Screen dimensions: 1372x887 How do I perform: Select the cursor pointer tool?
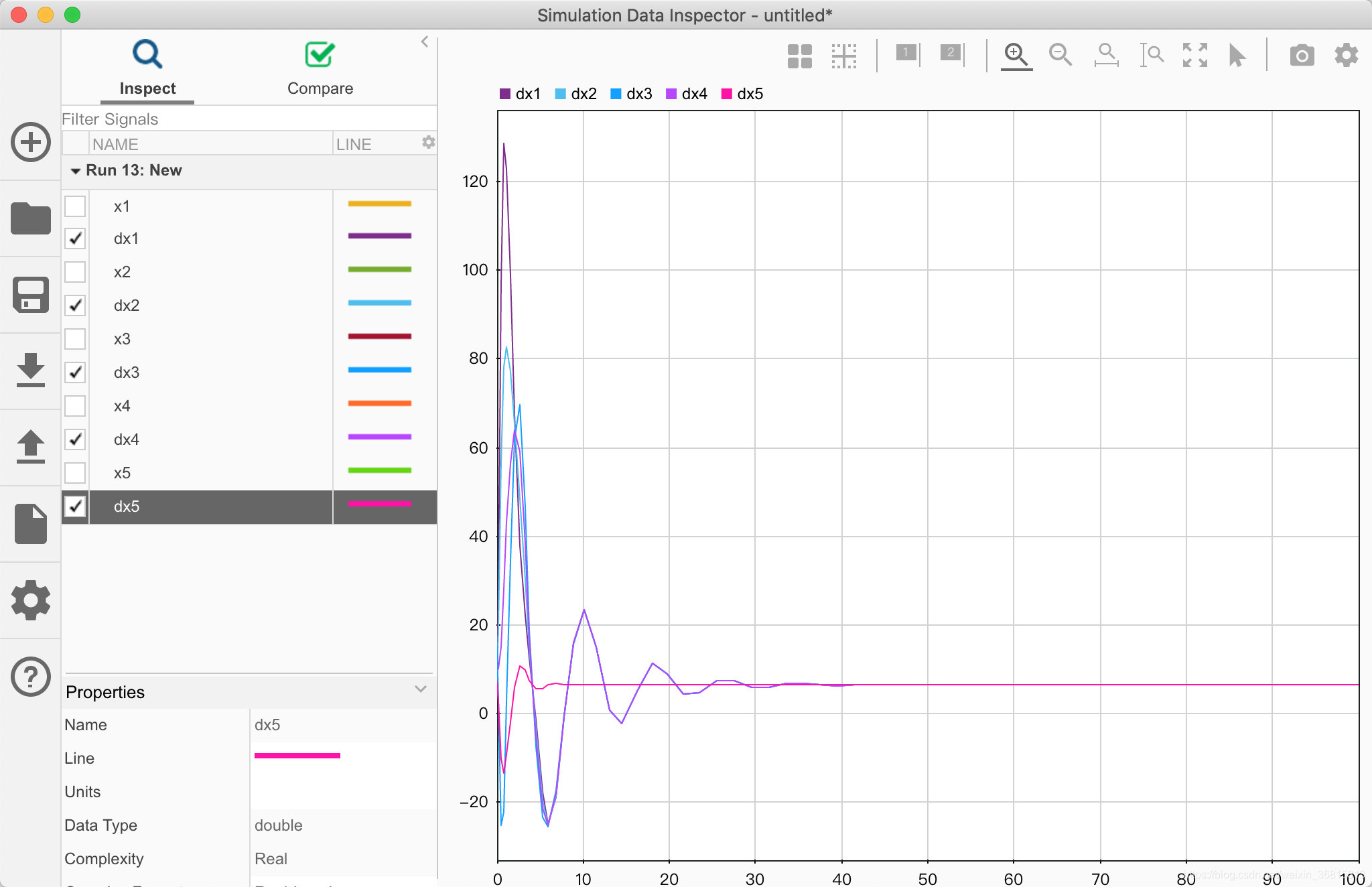click(1237, 55)
